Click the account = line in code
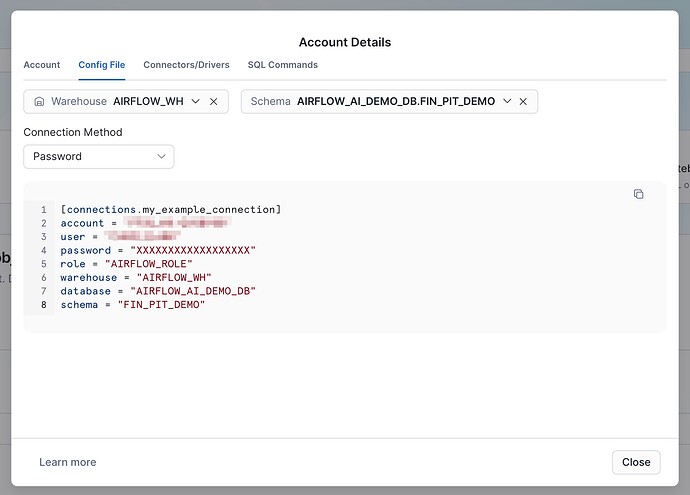 click(146, 223)
